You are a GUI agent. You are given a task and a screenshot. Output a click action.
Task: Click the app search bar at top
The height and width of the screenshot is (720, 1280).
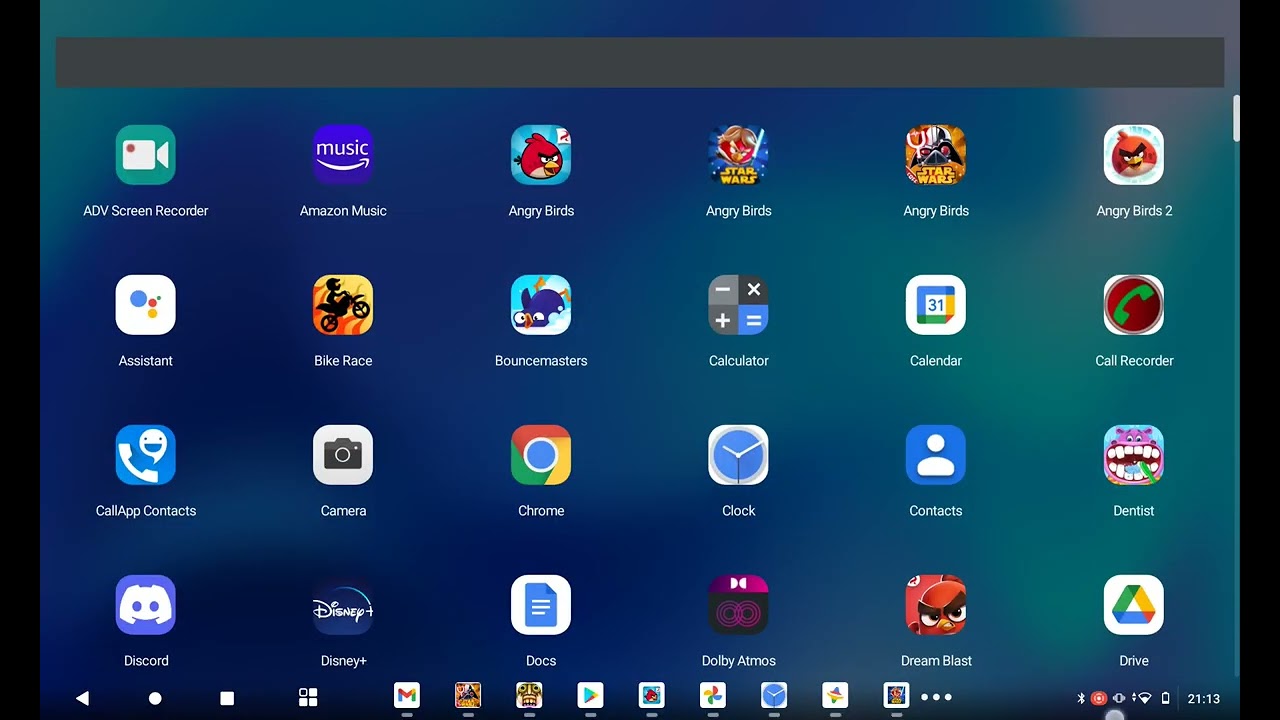coord(640,62)
